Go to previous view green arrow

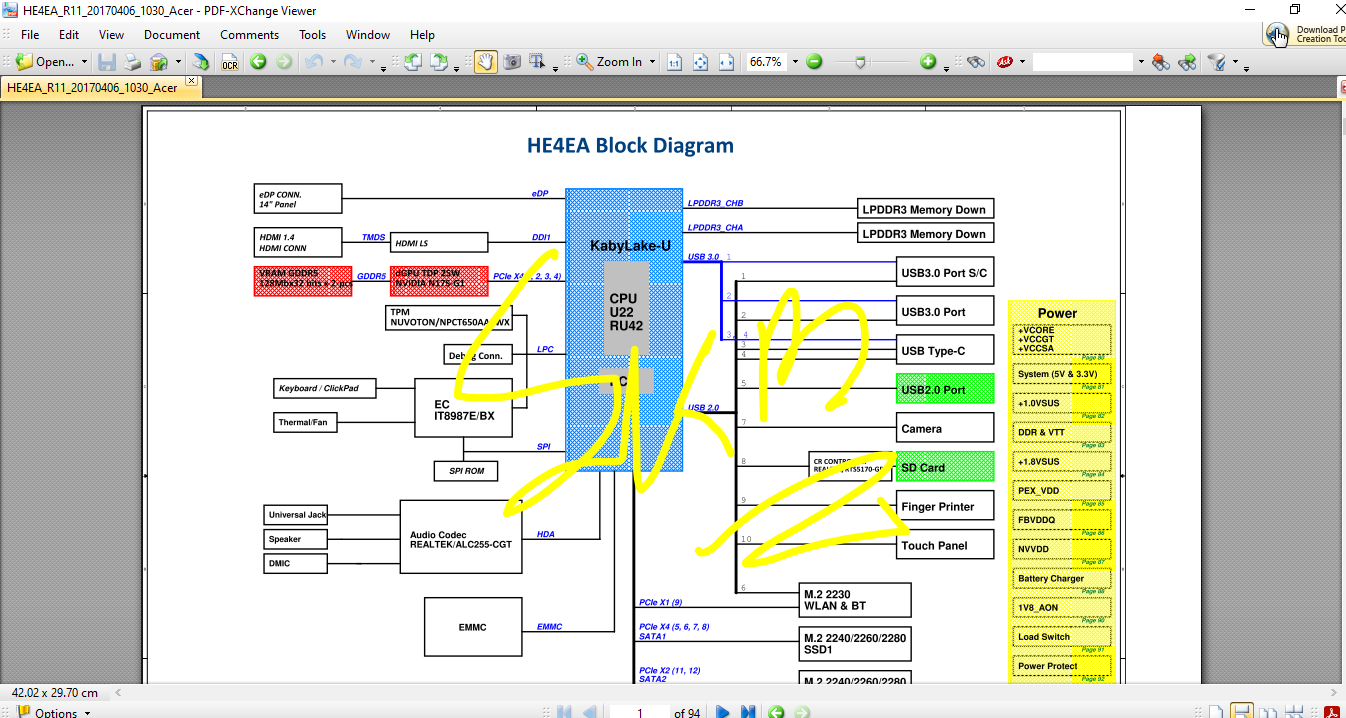coord(258,62)
